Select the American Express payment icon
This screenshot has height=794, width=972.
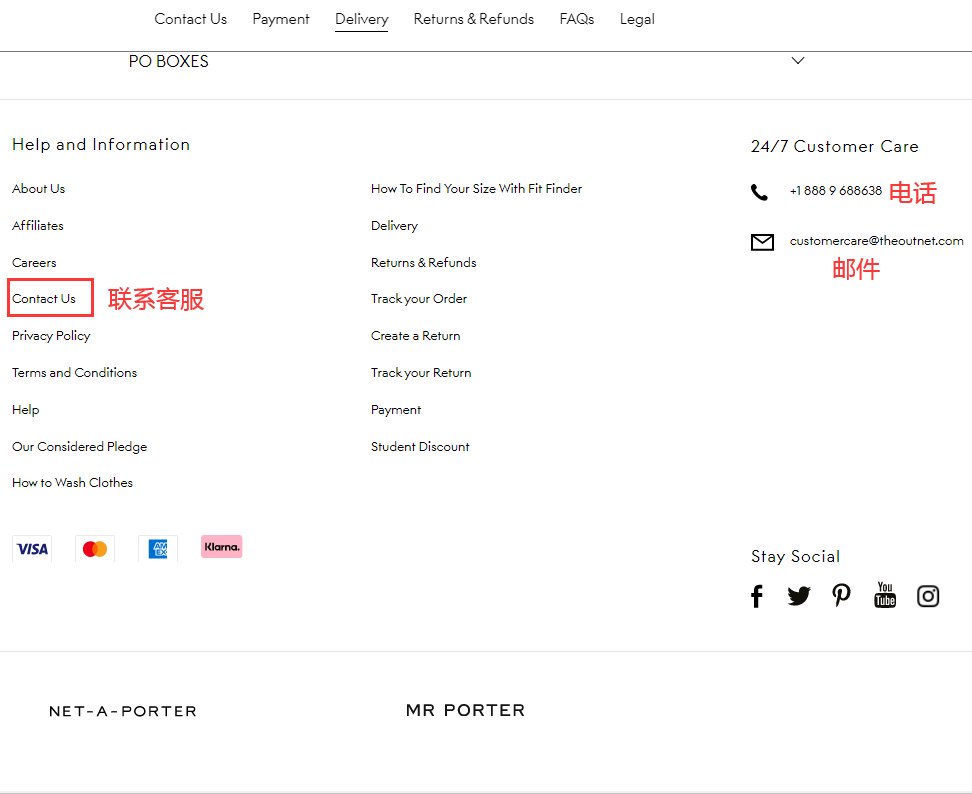pyautogui.click(x=157, y=548)
